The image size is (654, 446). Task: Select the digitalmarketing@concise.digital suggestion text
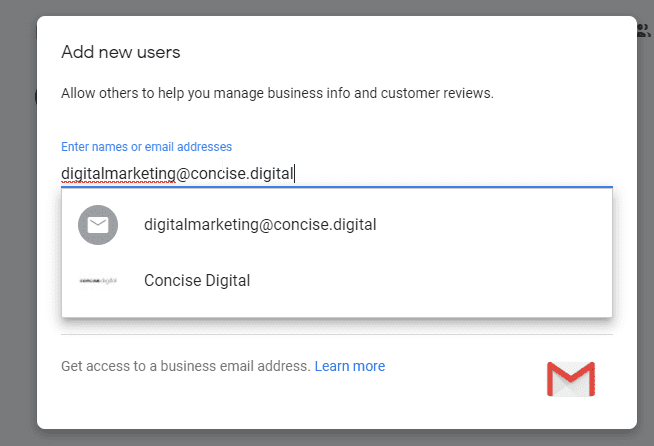point(260,225)
